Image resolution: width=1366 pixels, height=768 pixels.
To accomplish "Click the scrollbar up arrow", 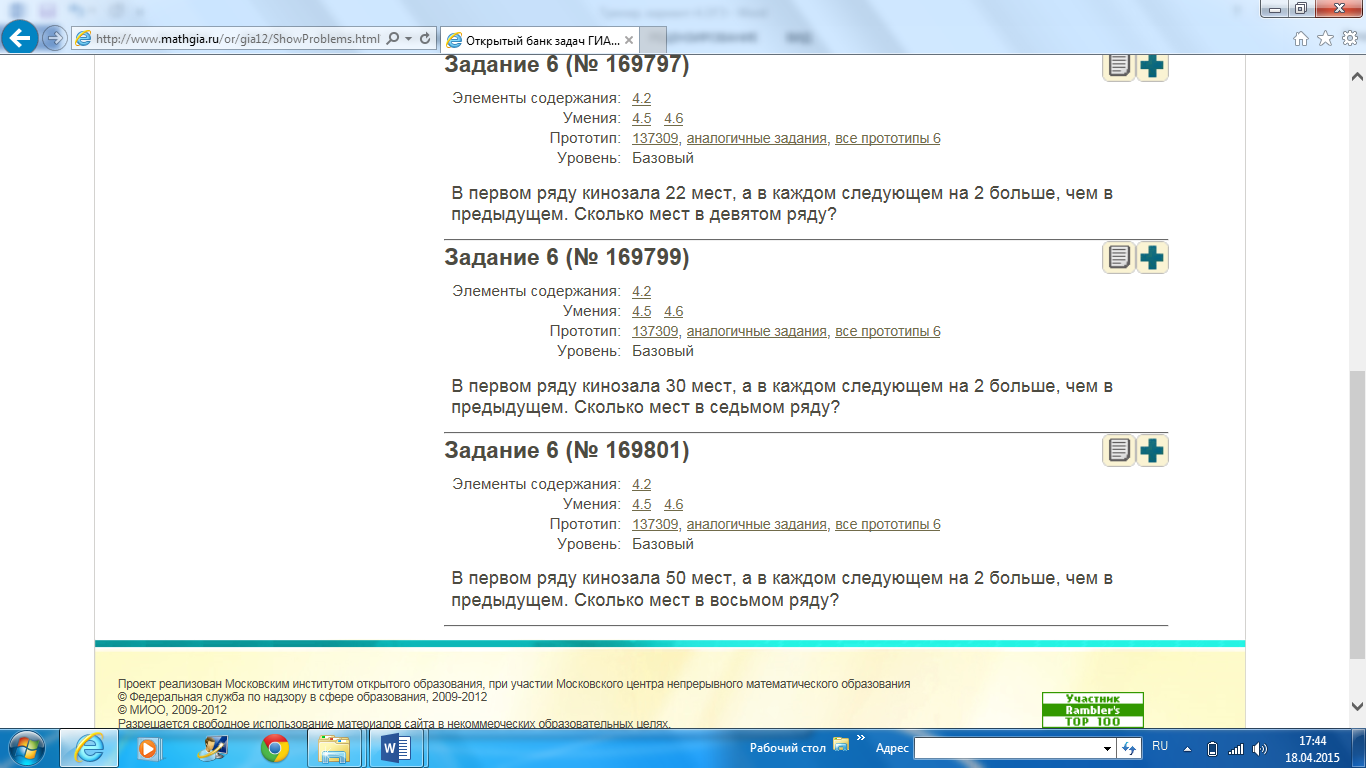I will (1357, 75).
